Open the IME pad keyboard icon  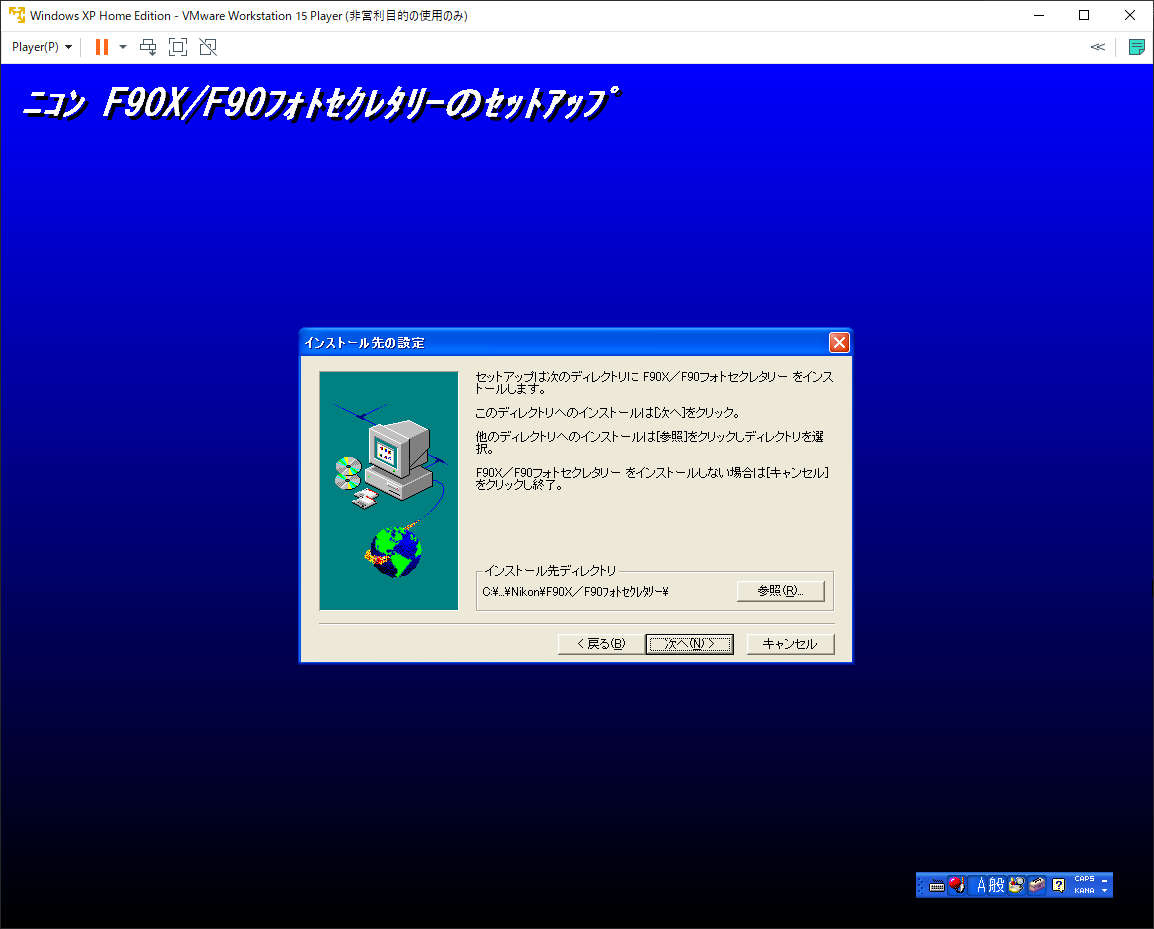(937, 885)
